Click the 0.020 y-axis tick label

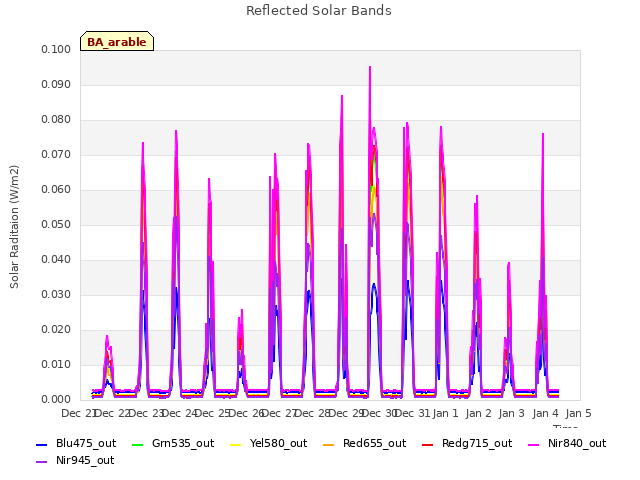(x=56, y=330)
